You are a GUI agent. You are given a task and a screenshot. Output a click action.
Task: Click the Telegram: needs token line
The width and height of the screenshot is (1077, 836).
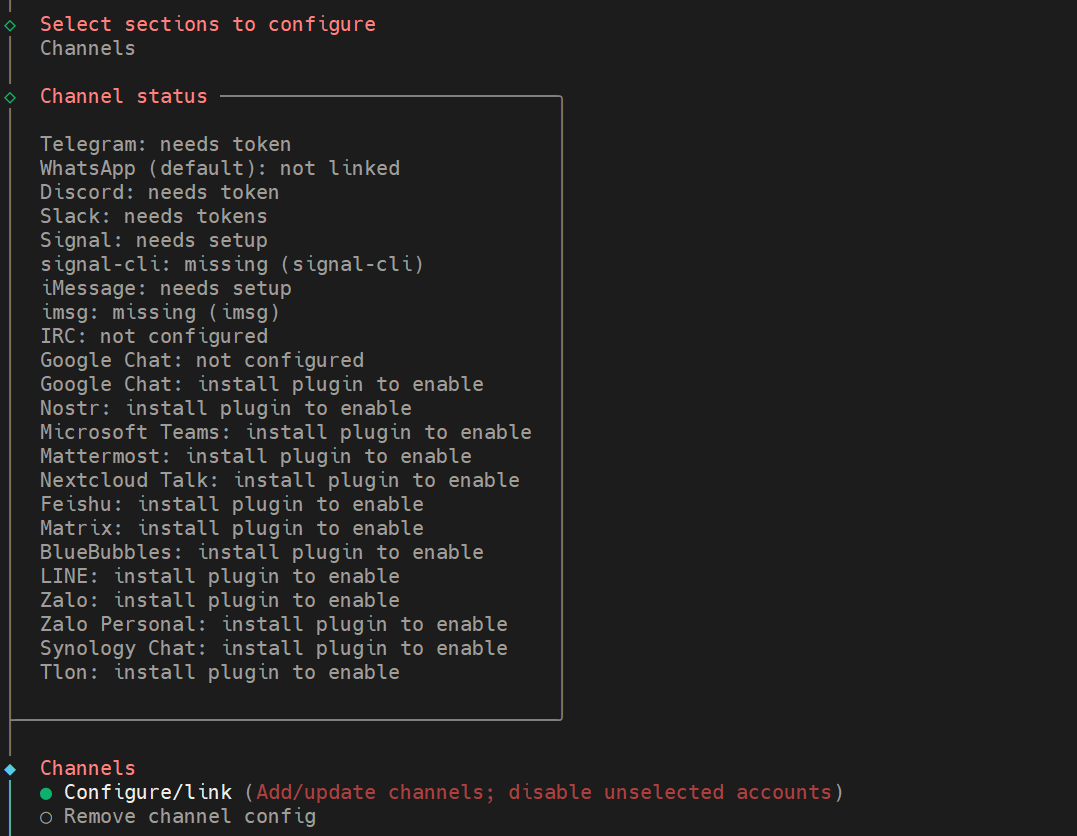point(165,144)
